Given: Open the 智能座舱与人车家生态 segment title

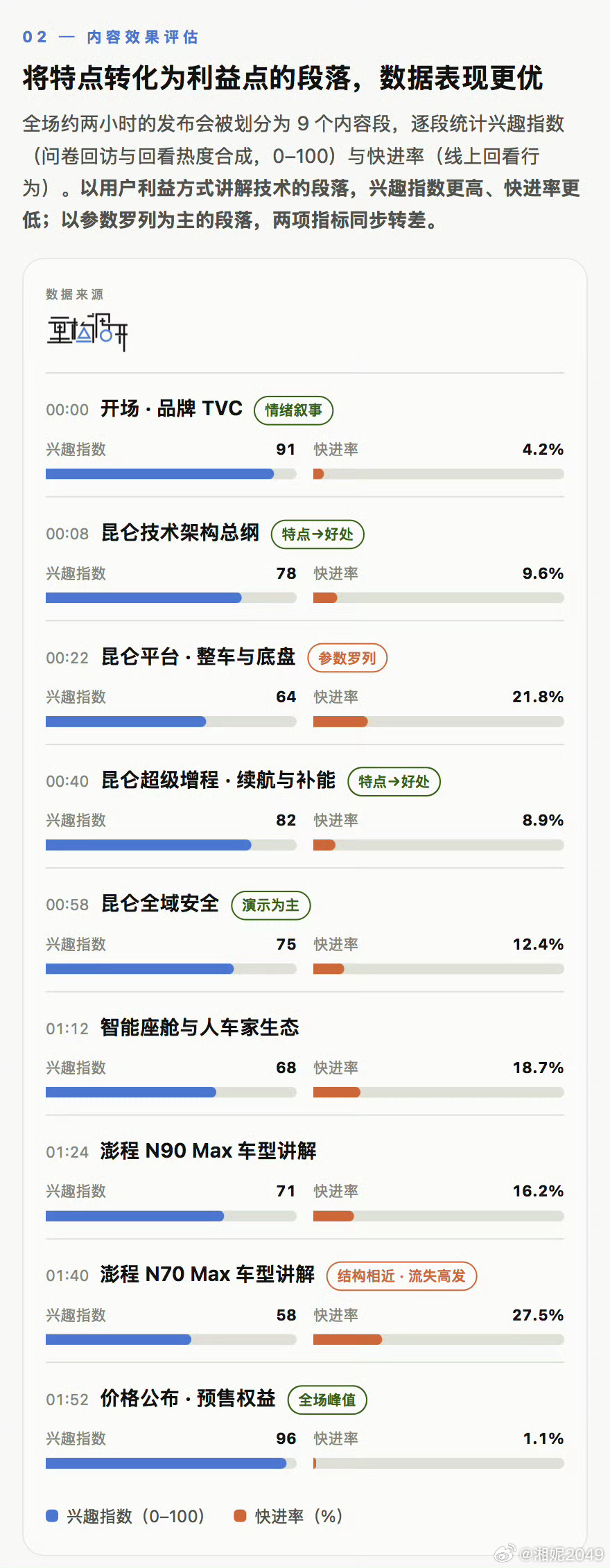Looking at the screenshot, I should tap(200, 1027).
